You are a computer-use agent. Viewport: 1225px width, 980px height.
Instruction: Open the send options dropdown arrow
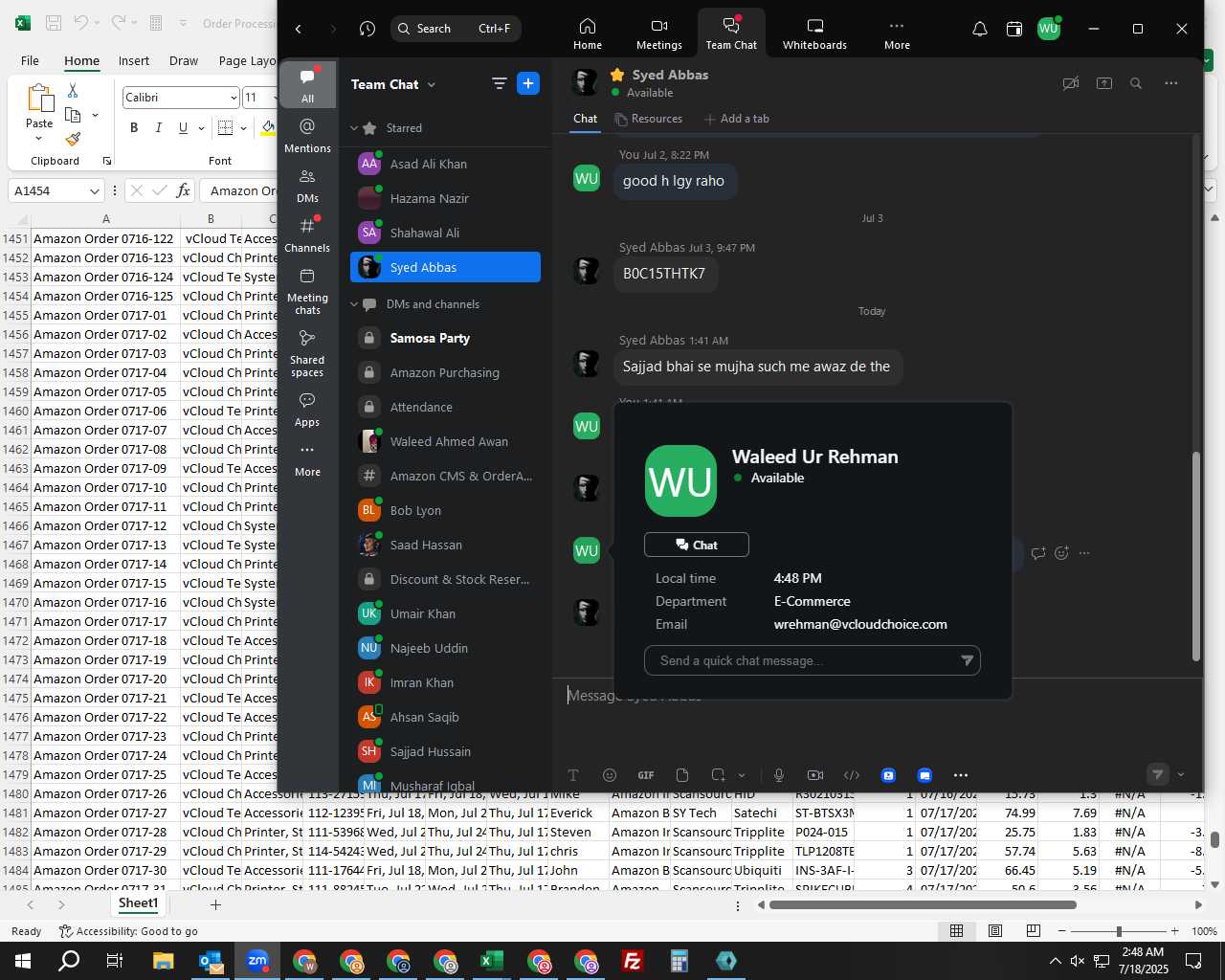click(1181, 775)
